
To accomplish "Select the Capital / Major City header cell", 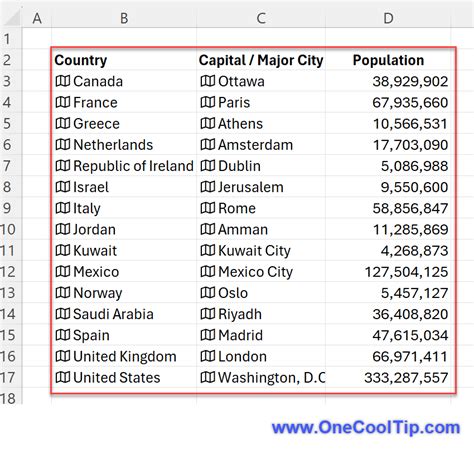I will (261, 60).
